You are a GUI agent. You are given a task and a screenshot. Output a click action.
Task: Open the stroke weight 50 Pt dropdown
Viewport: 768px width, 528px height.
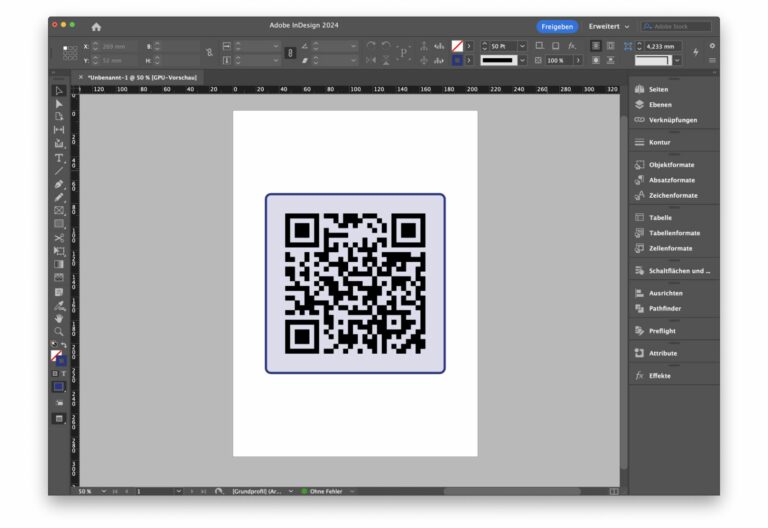523,46
